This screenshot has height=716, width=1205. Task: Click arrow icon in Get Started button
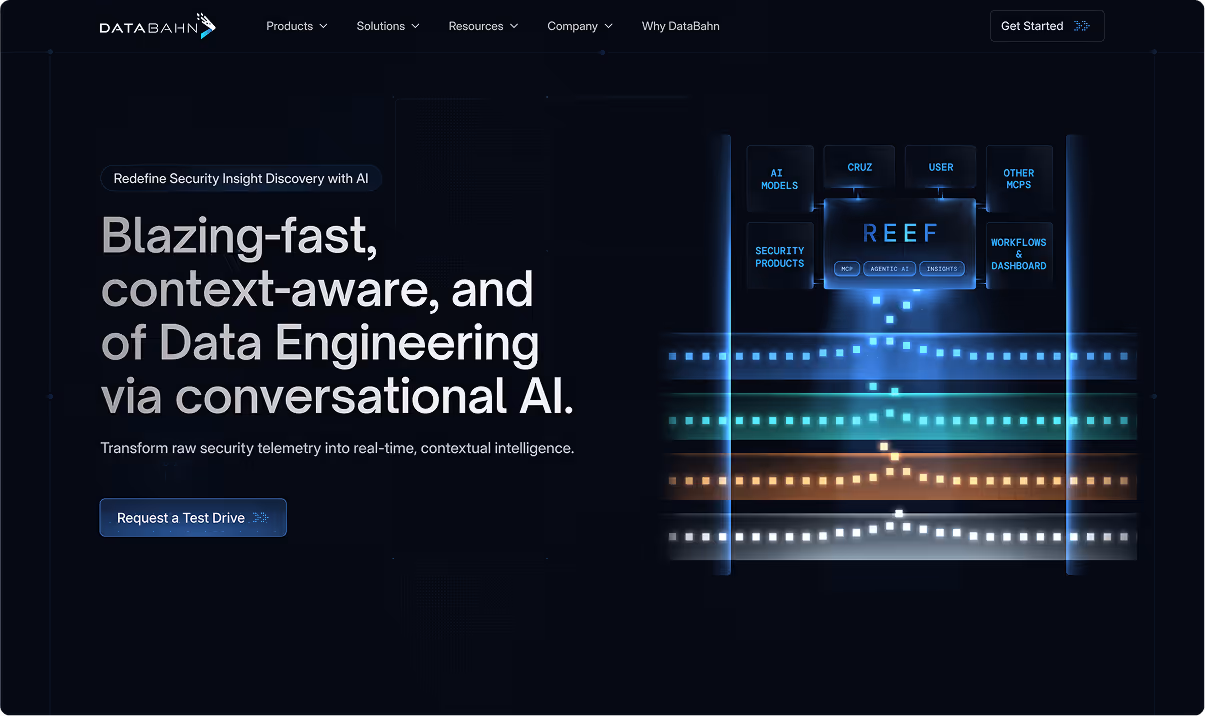coord(1082,26)
